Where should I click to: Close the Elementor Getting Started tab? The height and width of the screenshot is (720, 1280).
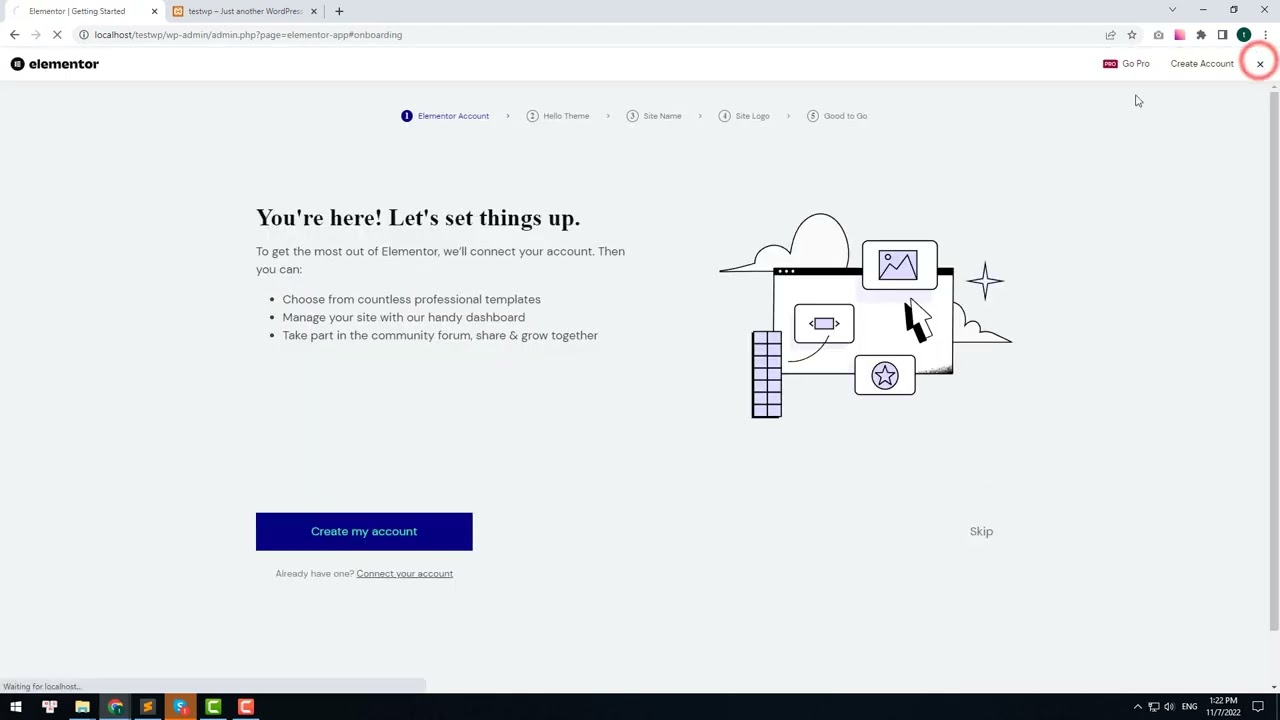[x=154, y=11]
